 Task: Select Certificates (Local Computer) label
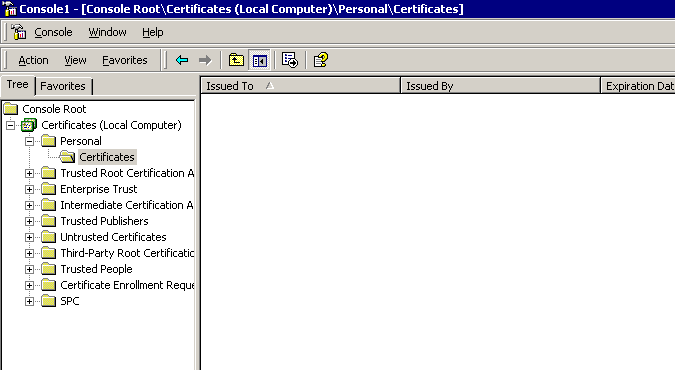click(x=111, y=125)
